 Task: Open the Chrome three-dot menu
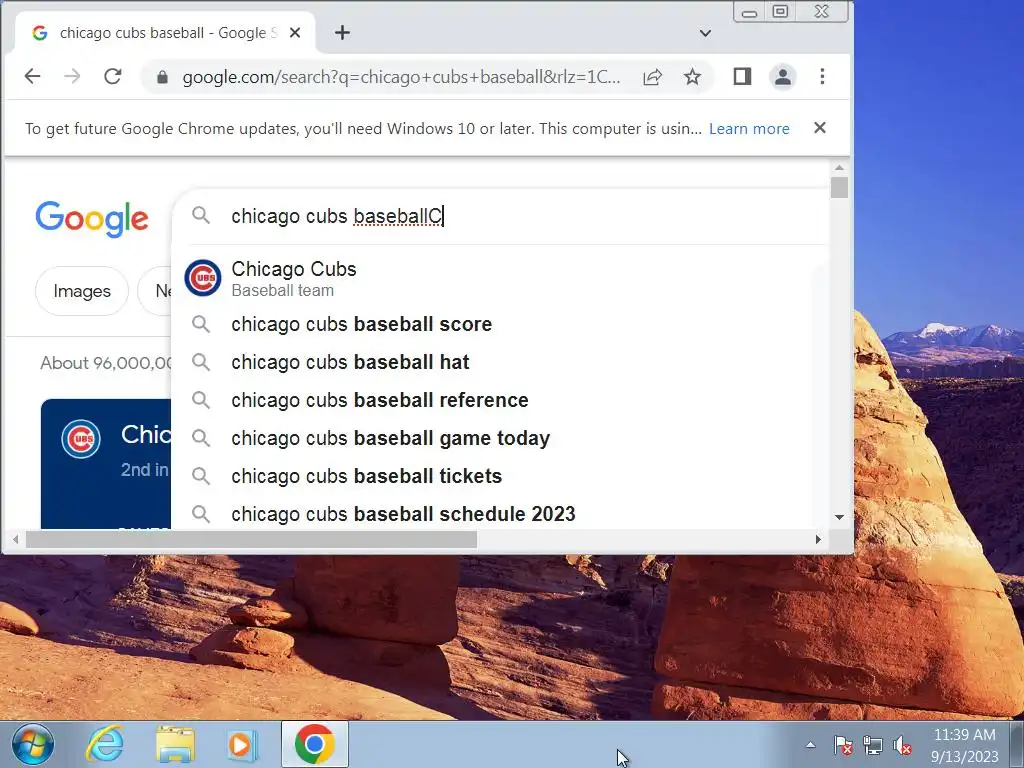click(x=822, y=76)
